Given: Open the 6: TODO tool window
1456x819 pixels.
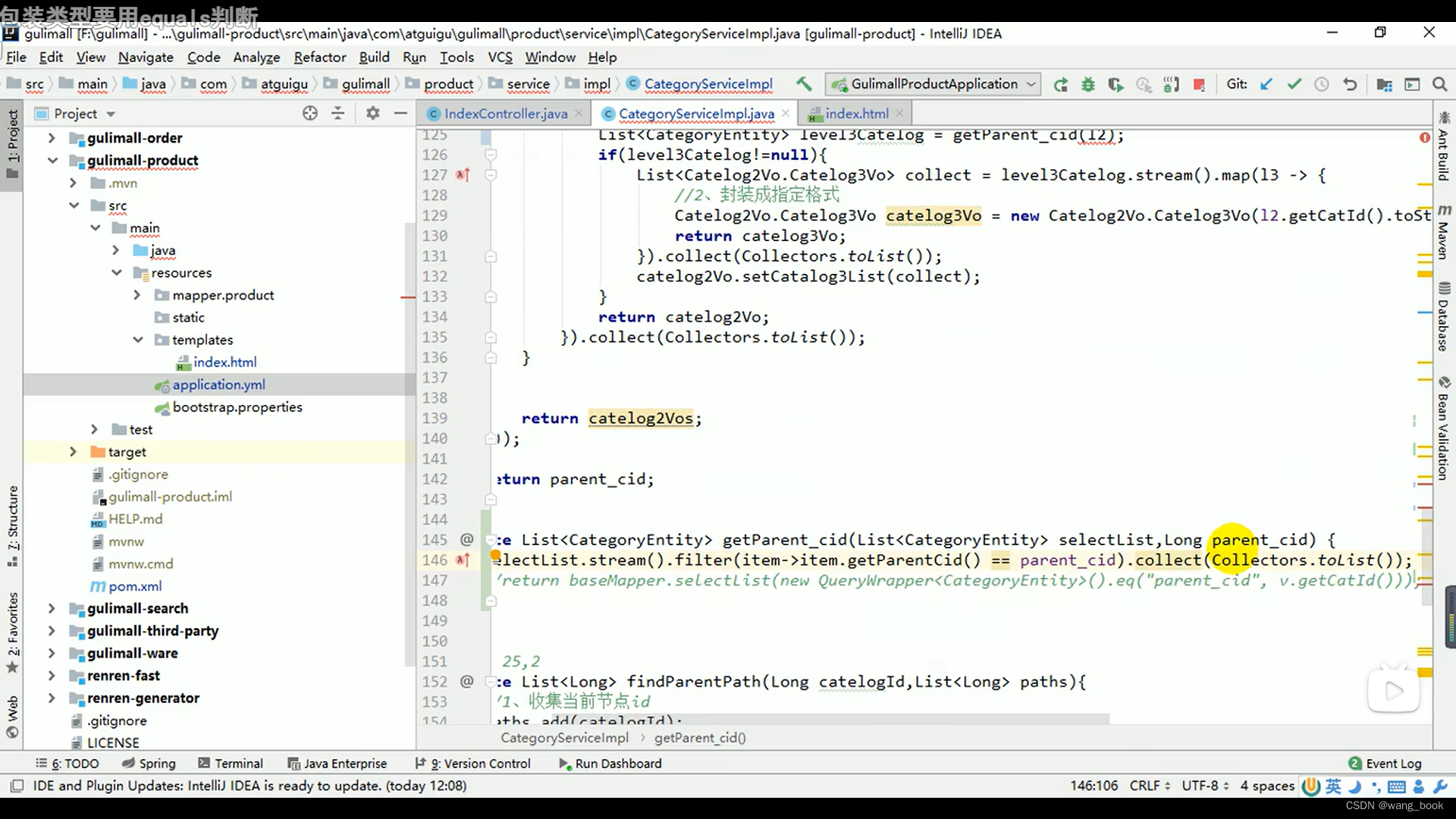Looking at the screenshot, I should (x=67, y=764).
